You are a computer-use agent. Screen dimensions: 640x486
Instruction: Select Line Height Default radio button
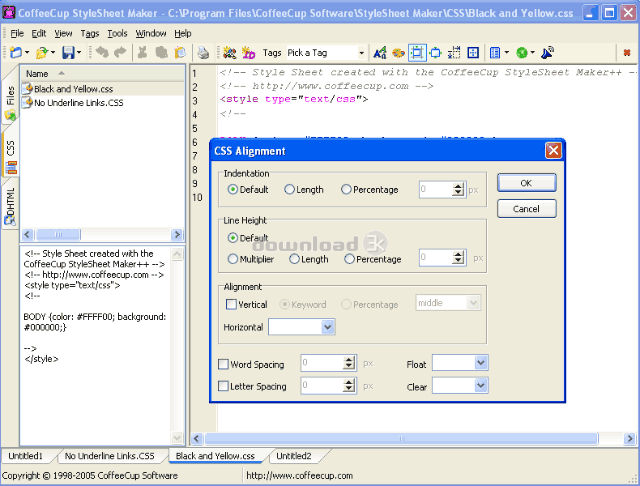(232, 237)
